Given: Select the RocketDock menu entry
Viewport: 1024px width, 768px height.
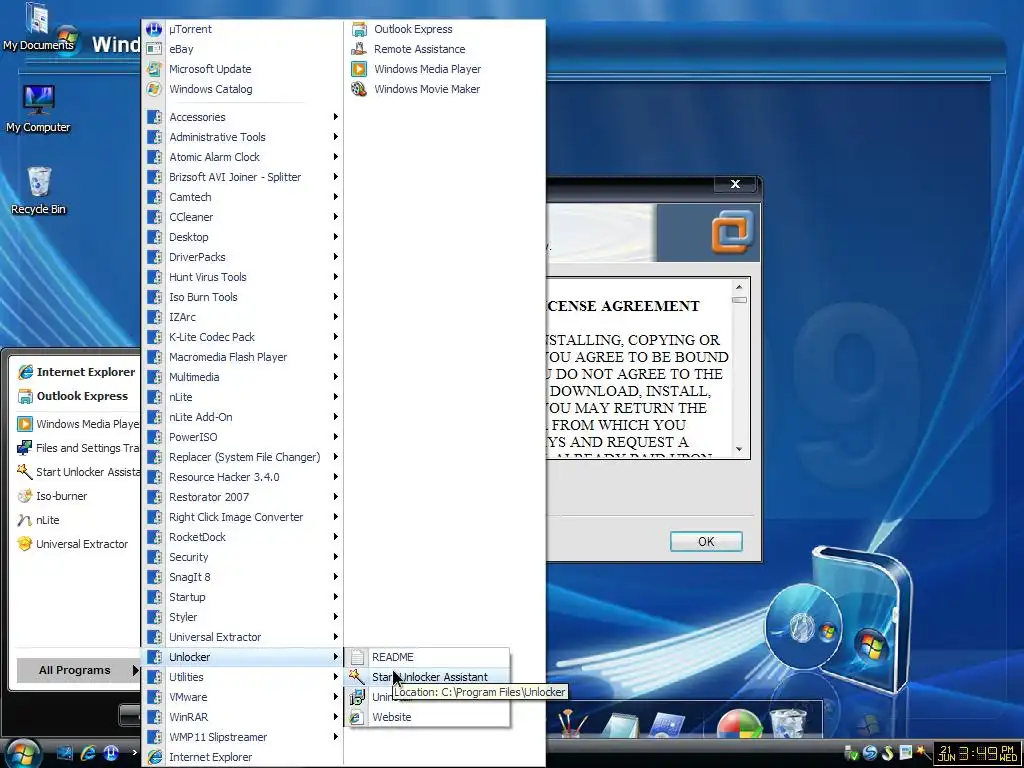Looking at the screenshot, I should point(242,537).
